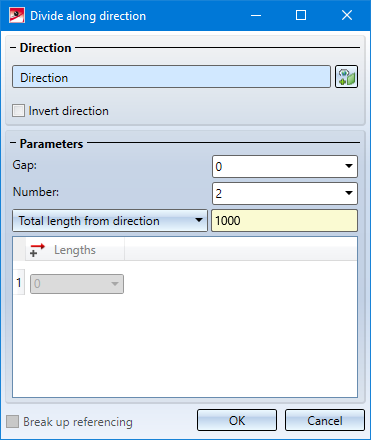The width and height of the screenshot is (371, 440).
Task: Click the Cancel button
Action: [325, 420]
